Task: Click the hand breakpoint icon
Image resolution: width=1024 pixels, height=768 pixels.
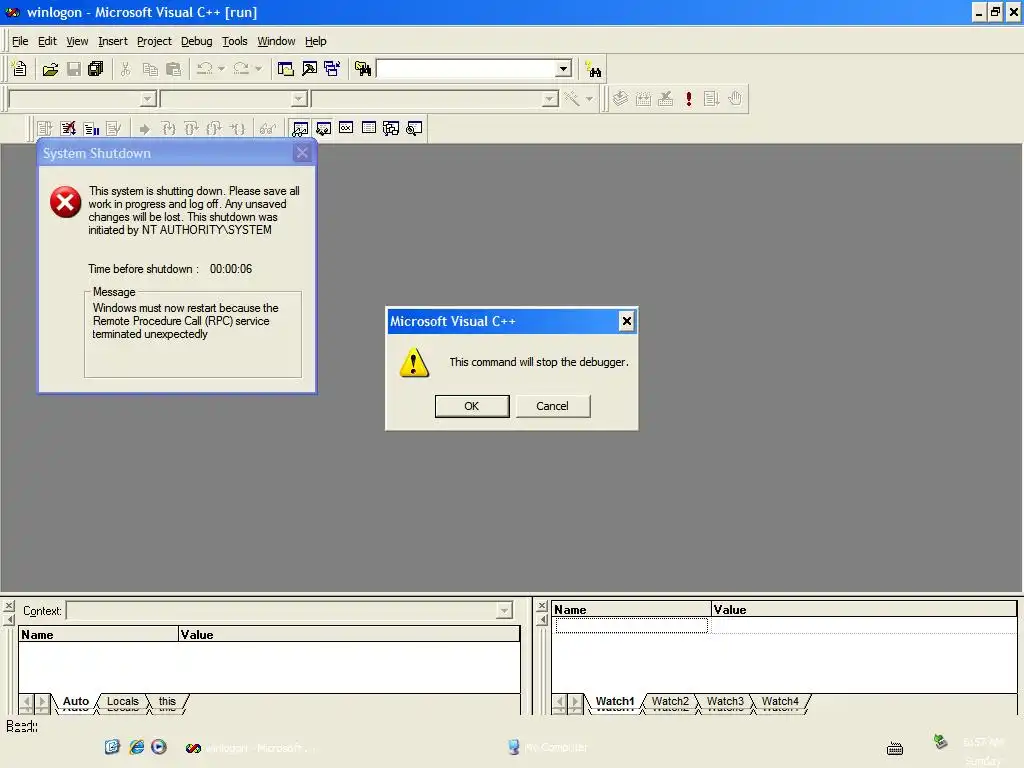Action: (735, 99)
